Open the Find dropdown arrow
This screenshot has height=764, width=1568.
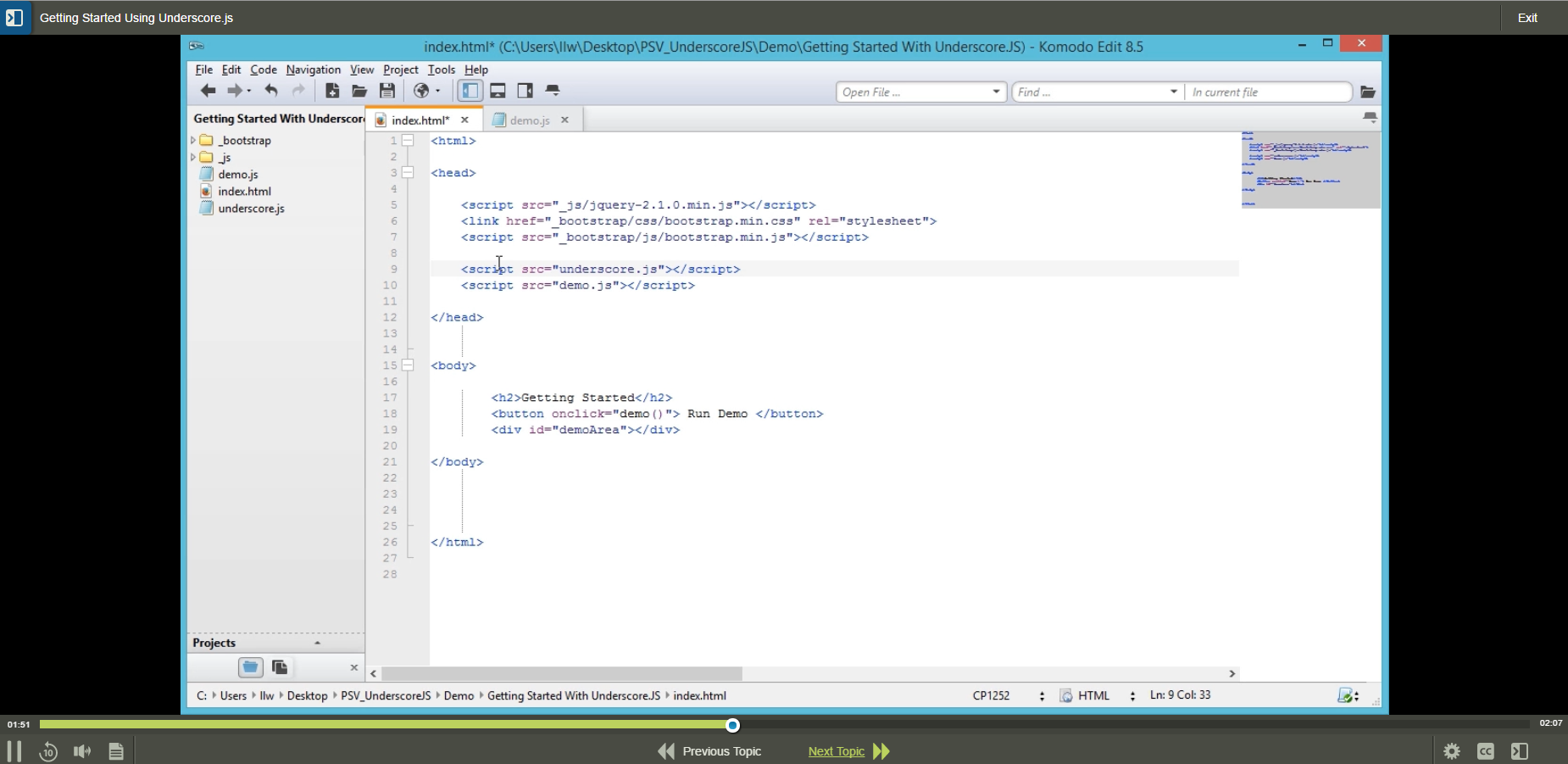point(1174,92)
